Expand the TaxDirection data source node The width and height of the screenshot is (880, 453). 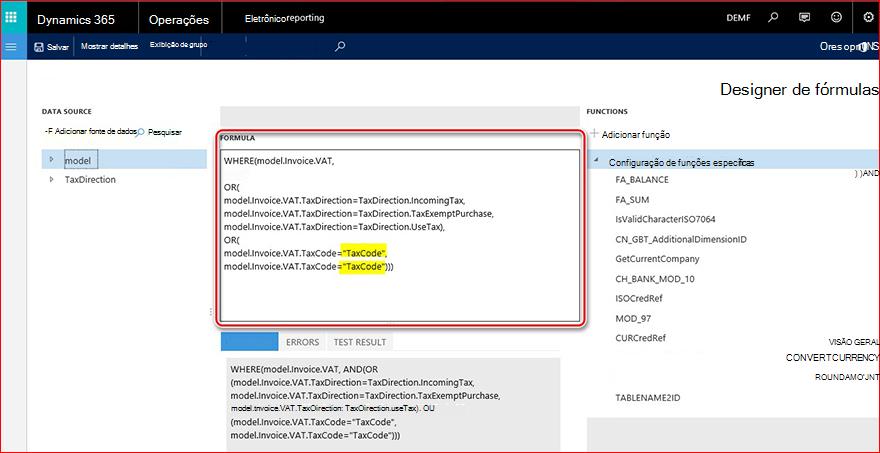point(52,180)
